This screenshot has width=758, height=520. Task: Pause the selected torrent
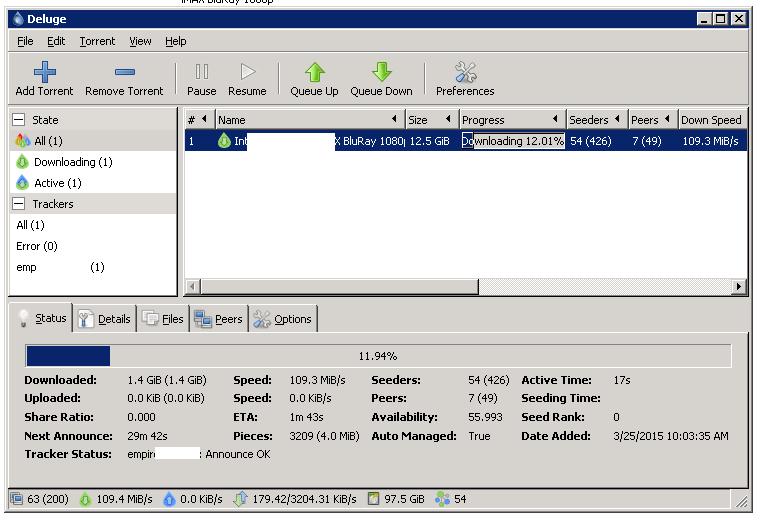(x=202, y=79)
